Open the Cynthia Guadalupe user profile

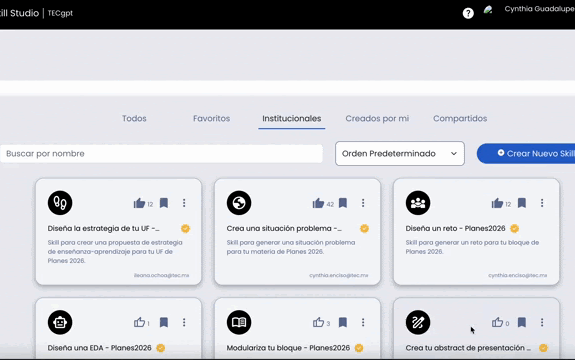[539, 9]
